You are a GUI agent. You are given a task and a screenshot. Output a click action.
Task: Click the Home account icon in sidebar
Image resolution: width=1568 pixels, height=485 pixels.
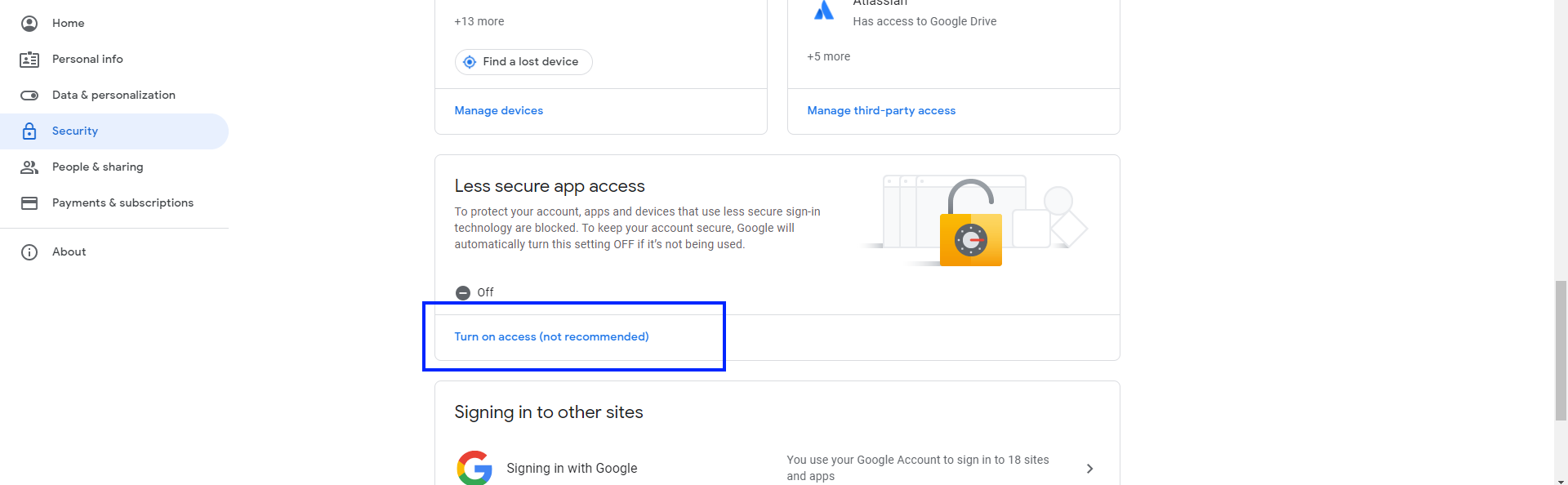tap(29, 24)
